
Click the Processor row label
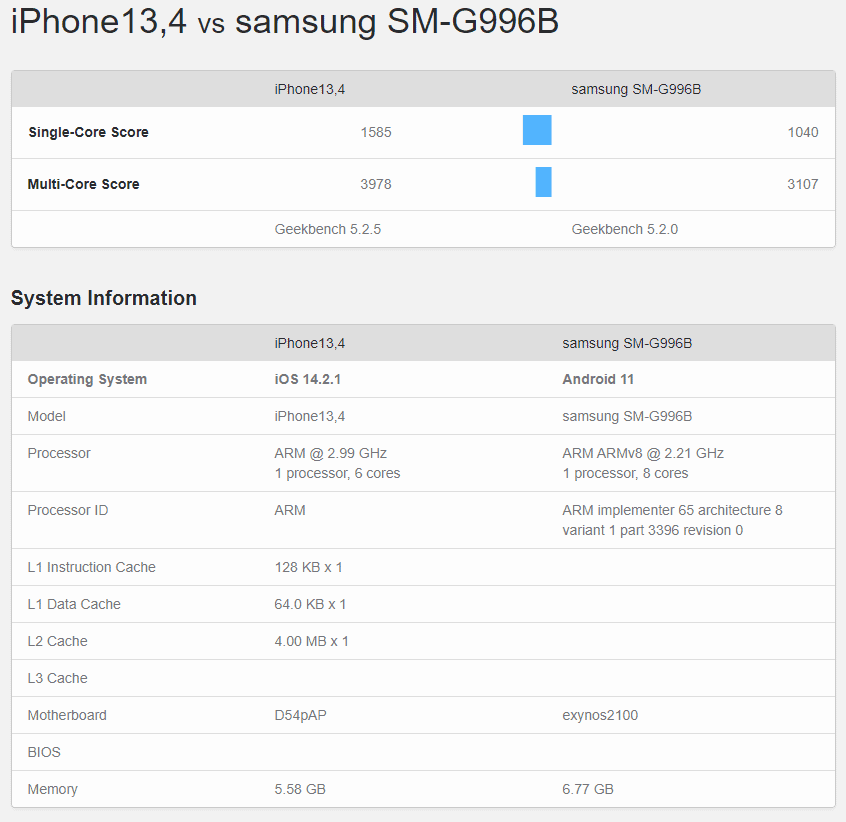point(59,453)
